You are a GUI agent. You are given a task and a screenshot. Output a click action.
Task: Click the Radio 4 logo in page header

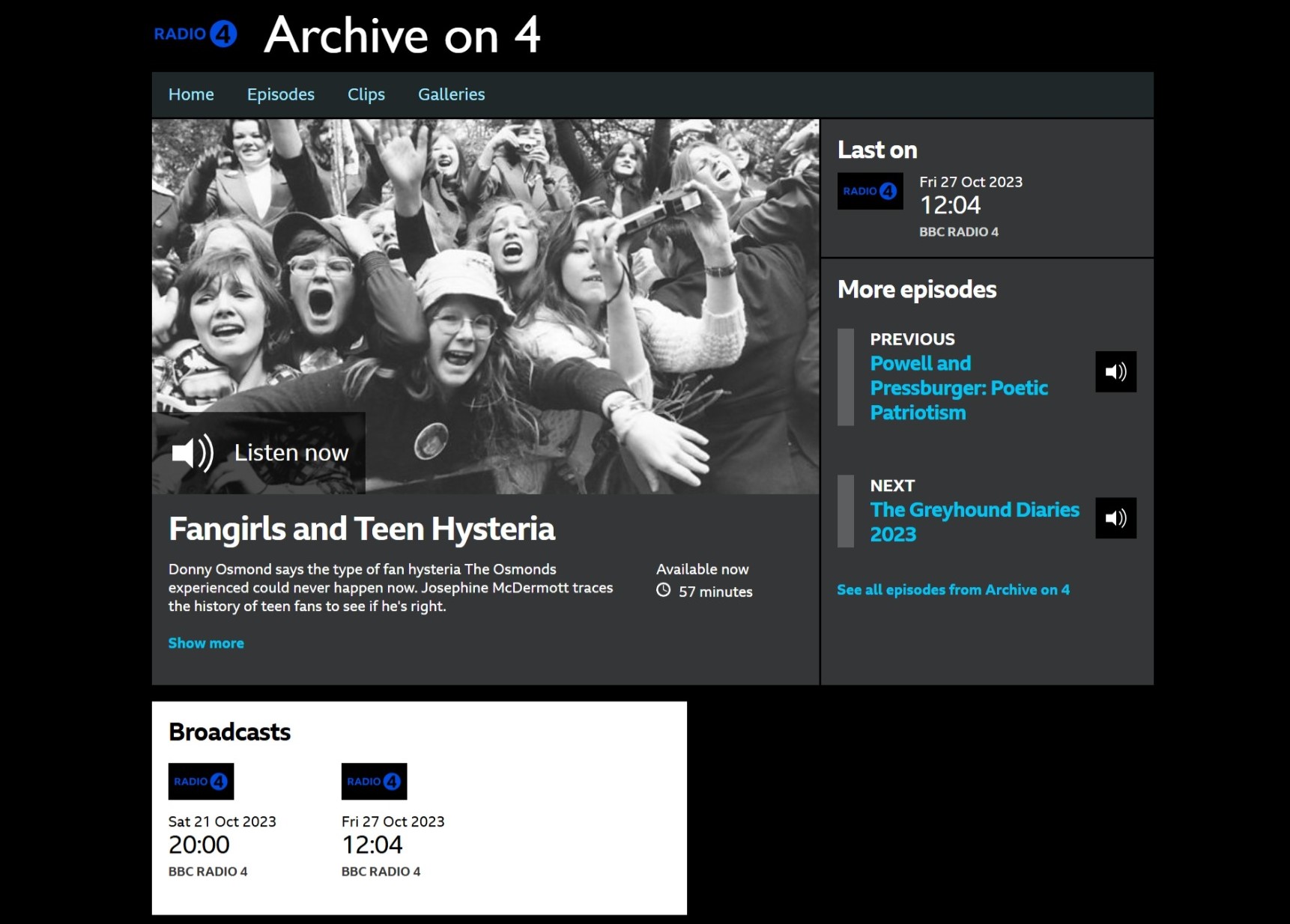pyautogui.click(x=195, y=34)
